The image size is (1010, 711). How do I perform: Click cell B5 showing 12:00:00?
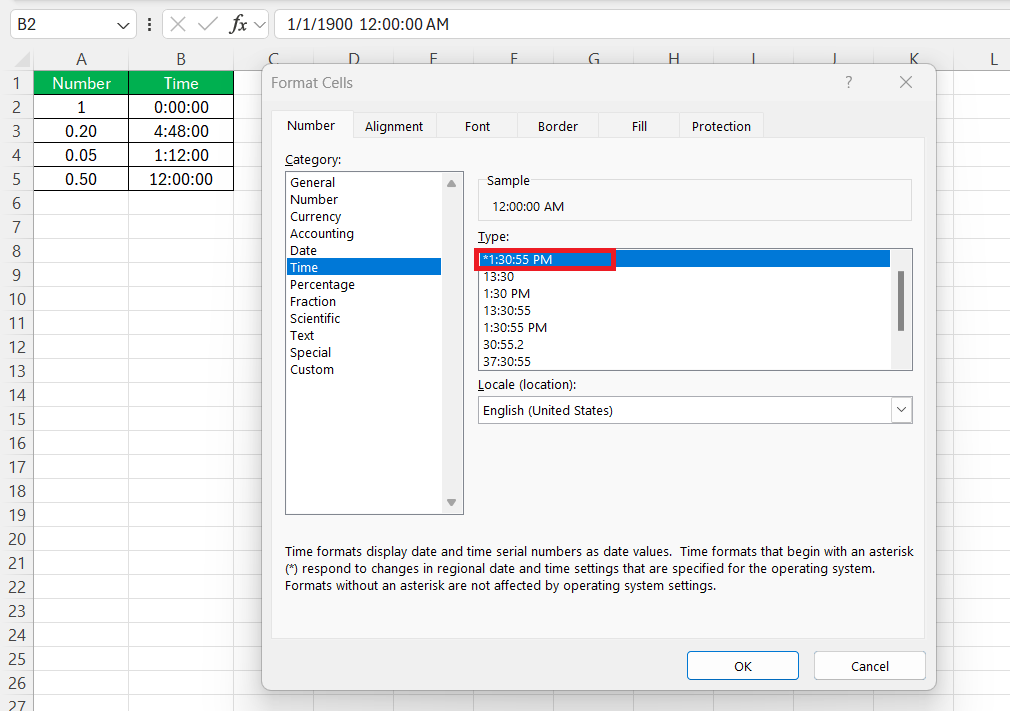pyautogui.click(x=181, y=179)
